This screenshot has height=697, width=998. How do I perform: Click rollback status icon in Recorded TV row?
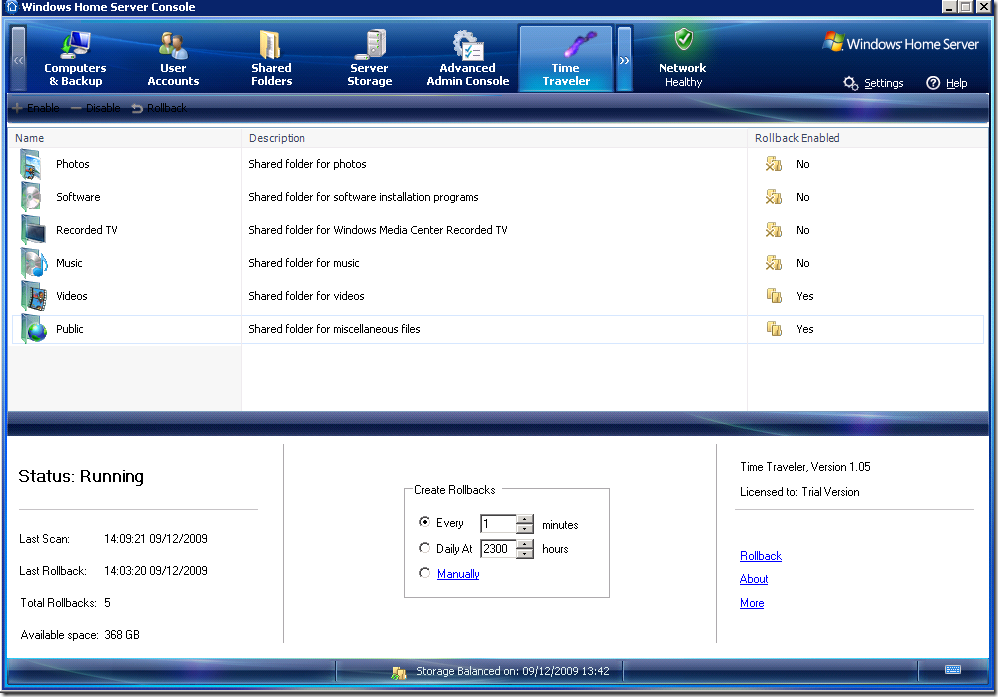coord(774,230)
